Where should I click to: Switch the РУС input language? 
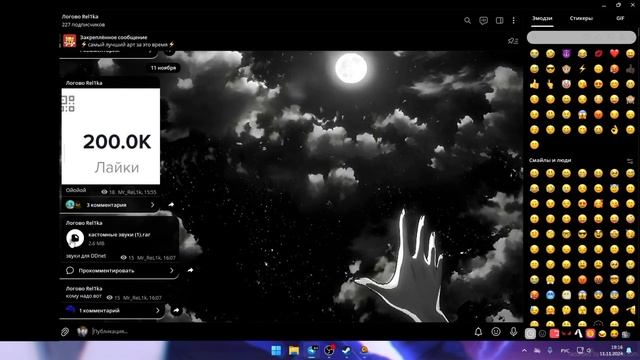point(565,351)
